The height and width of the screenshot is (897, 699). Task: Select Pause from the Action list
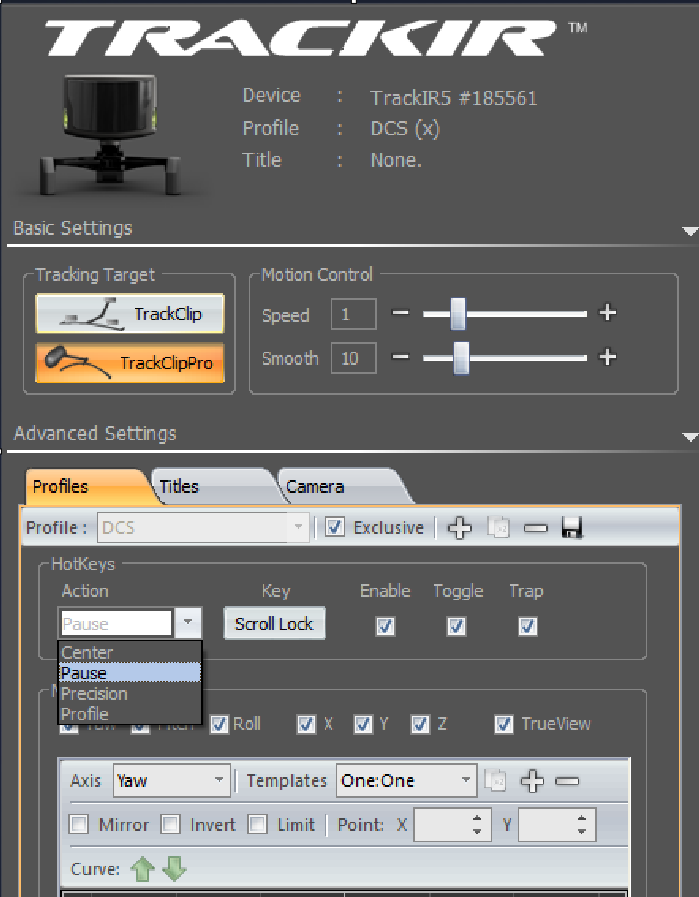point(130,673)
